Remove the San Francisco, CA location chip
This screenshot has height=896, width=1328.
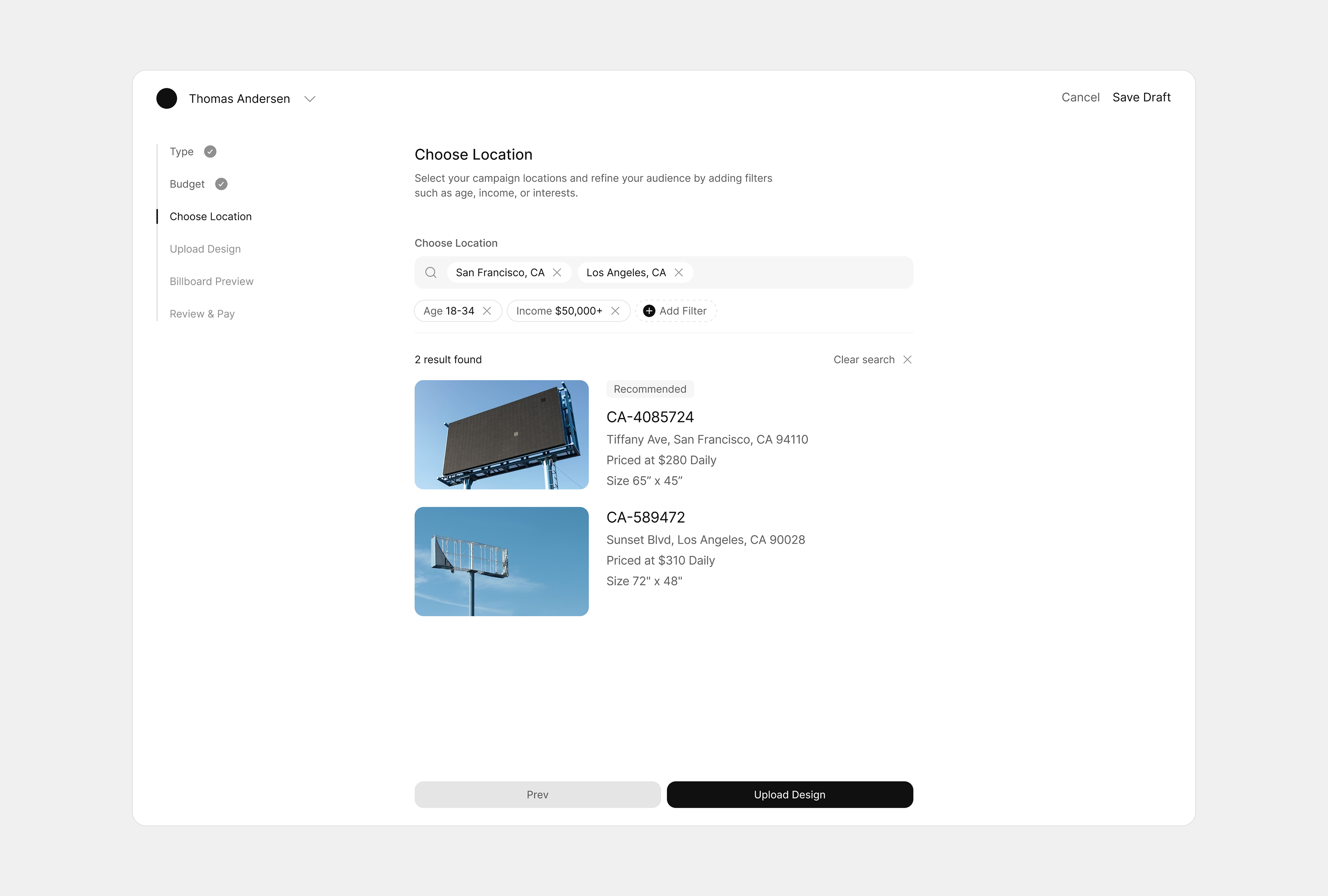pyautogui.click(x=557, y=273)
